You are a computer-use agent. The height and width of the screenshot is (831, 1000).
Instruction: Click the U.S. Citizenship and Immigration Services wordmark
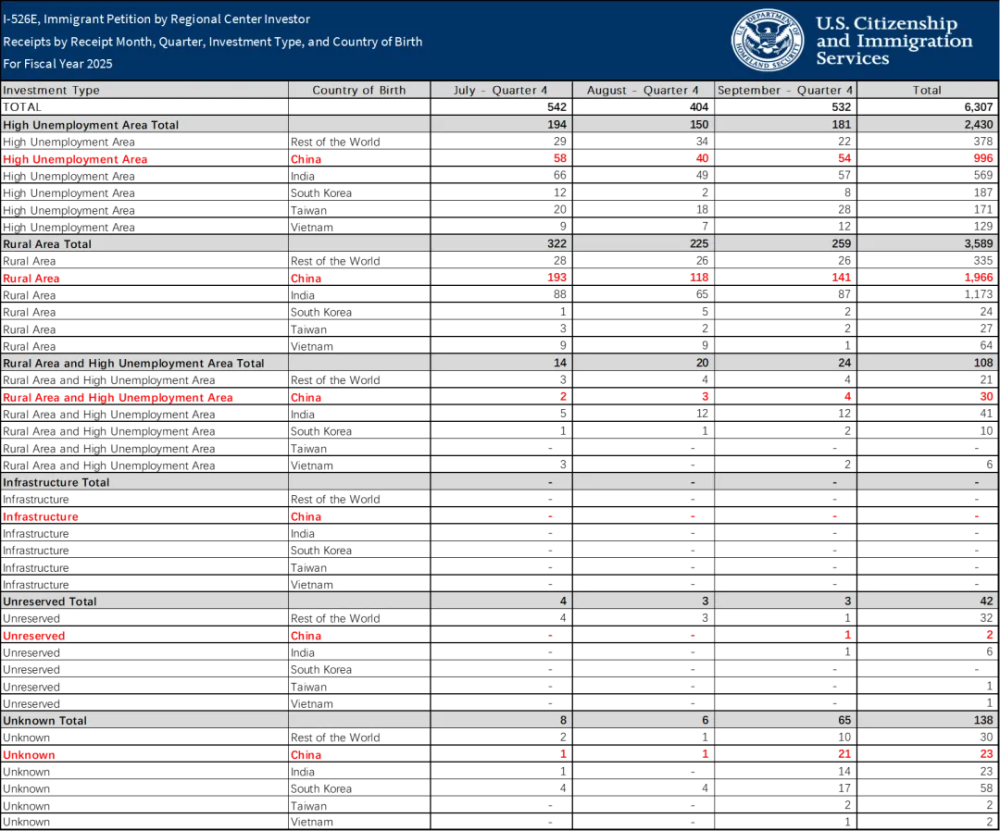893,41
